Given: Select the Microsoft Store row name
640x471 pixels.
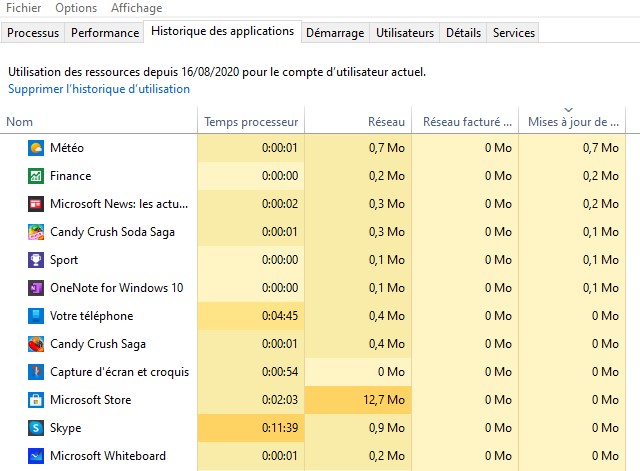Looking at the screenshot, I should (91, 400).
